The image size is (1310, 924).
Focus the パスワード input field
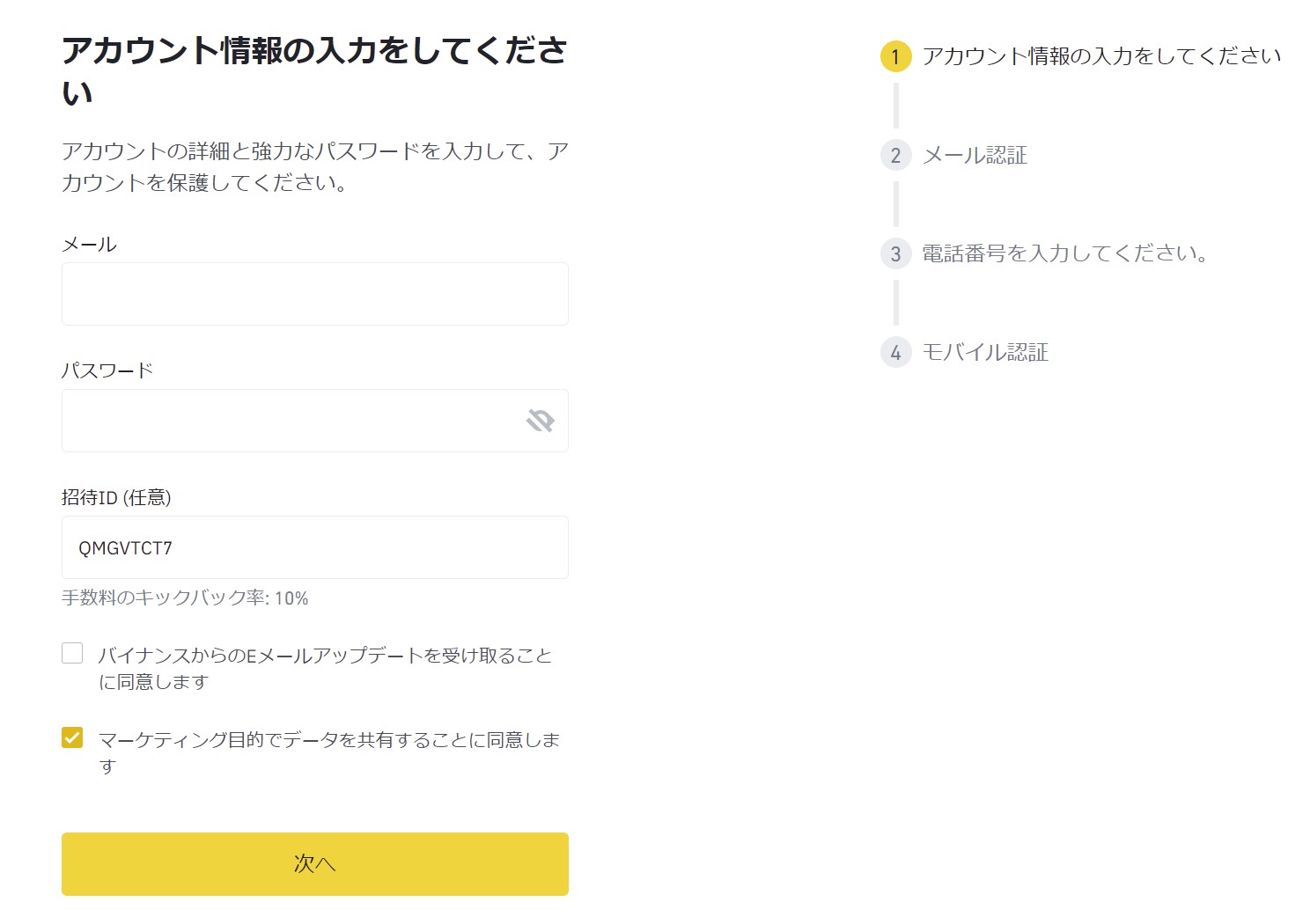click(291, 421)
